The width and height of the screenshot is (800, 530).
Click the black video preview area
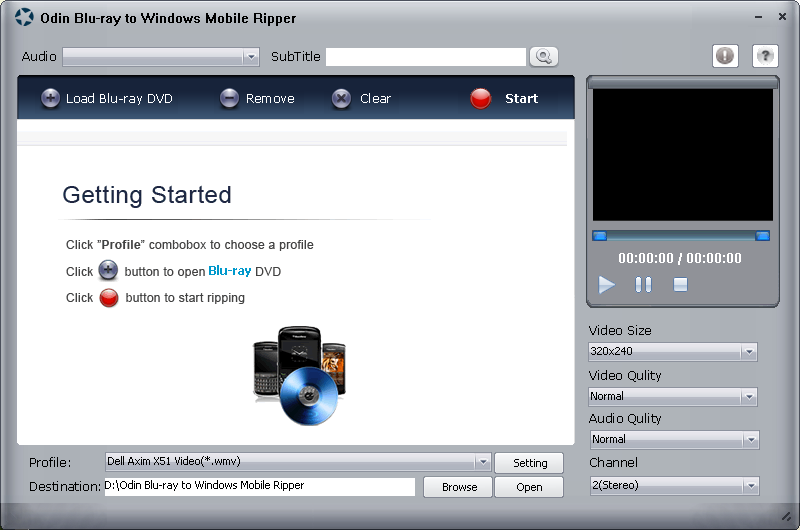point(683,155)
